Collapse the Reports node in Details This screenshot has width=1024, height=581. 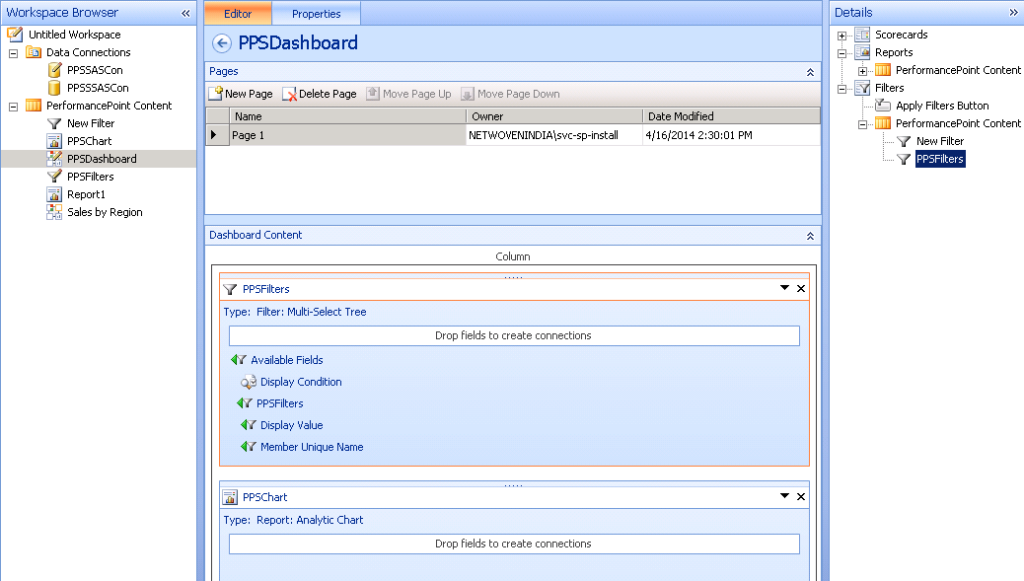[x=842, y=53]
